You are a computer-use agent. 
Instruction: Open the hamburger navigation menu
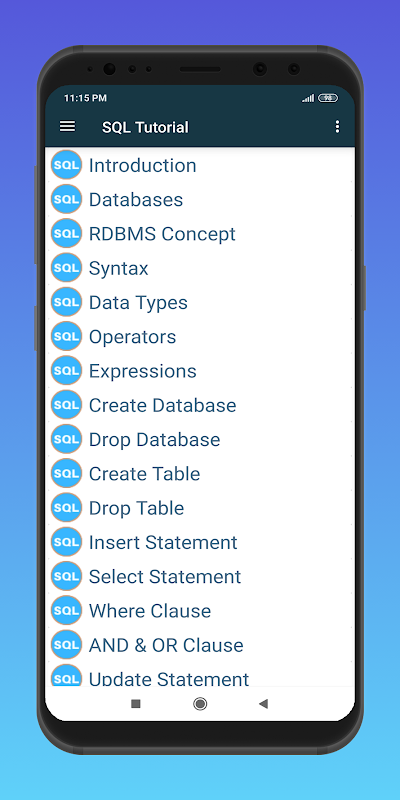pos(67,127)
